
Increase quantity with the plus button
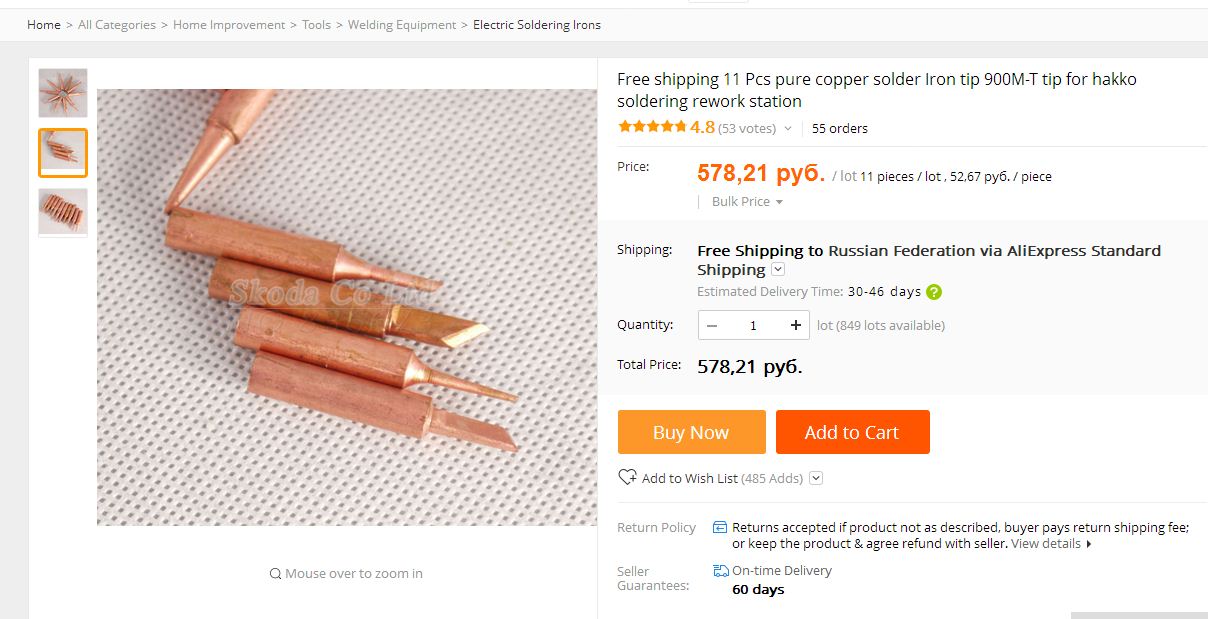796,325
